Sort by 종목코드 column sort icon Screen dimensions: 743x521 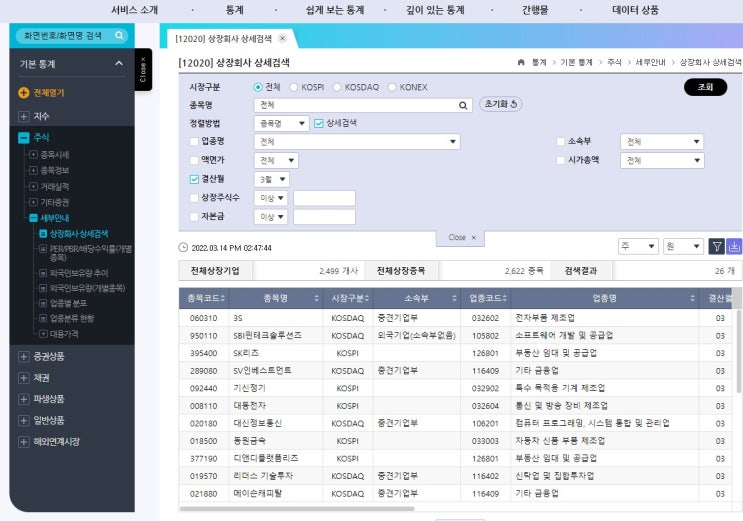tap(222, 298)
